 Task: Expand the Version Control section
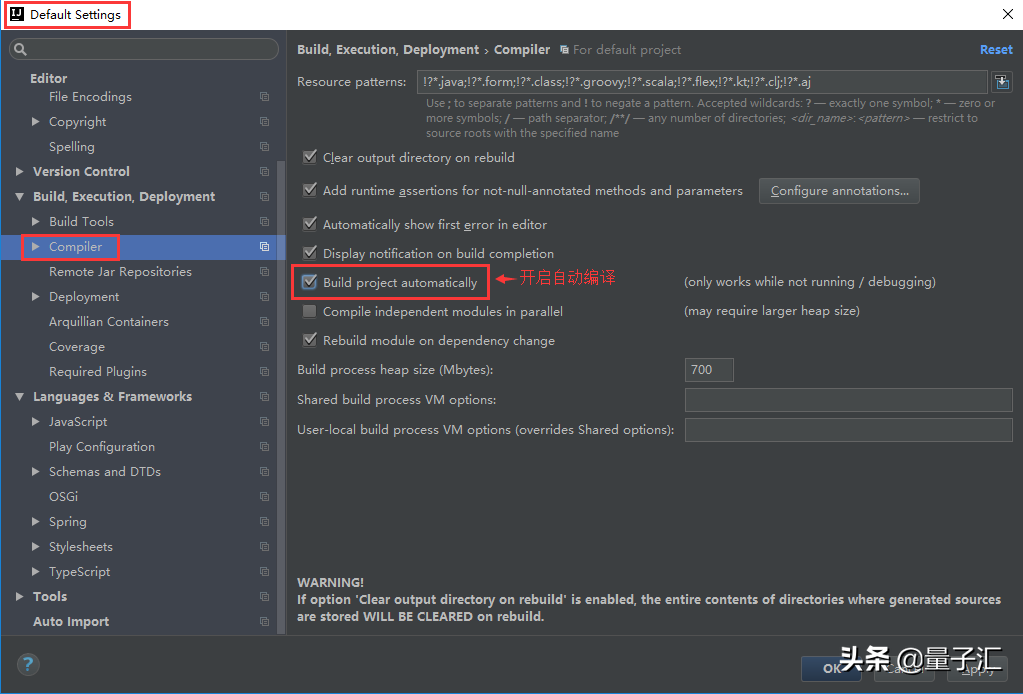pos(17,171)
